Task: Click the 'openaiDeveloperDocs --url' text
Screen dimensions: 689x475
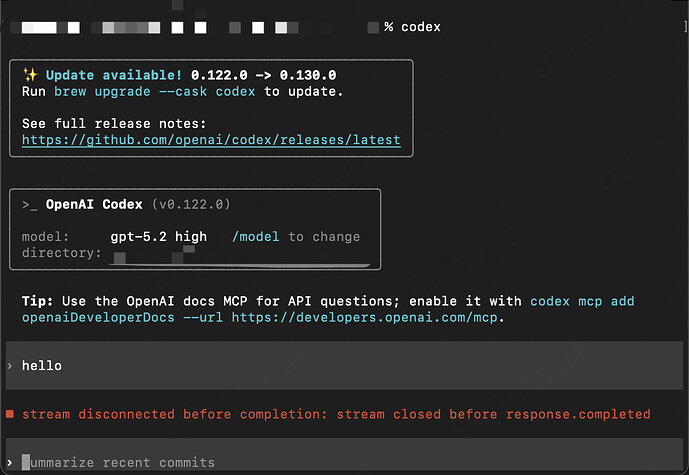Action: [x=122, y=317]
